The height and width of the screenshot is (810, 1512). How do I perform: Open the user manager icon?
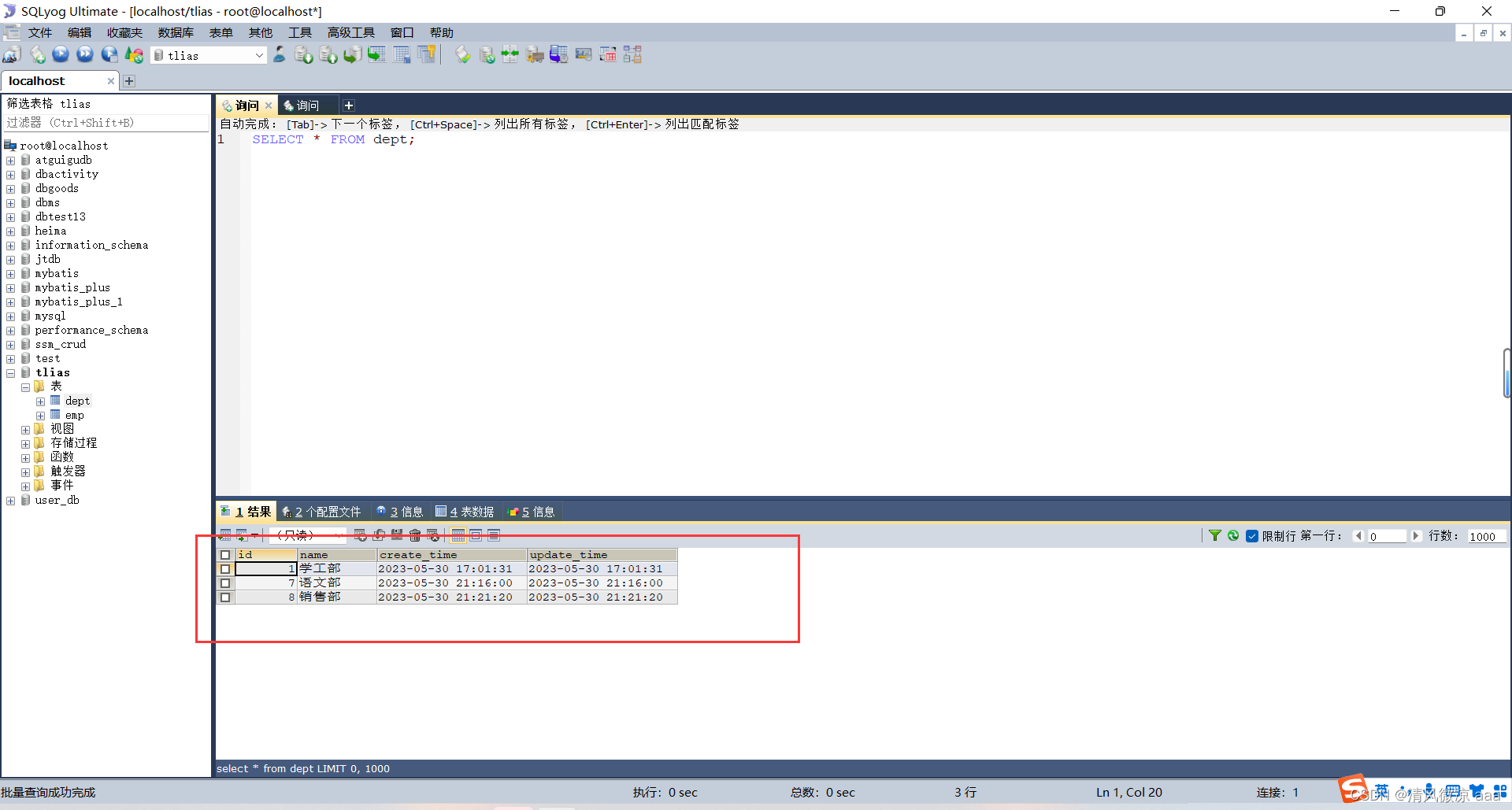pyautogui.click(x=280, y=55)
